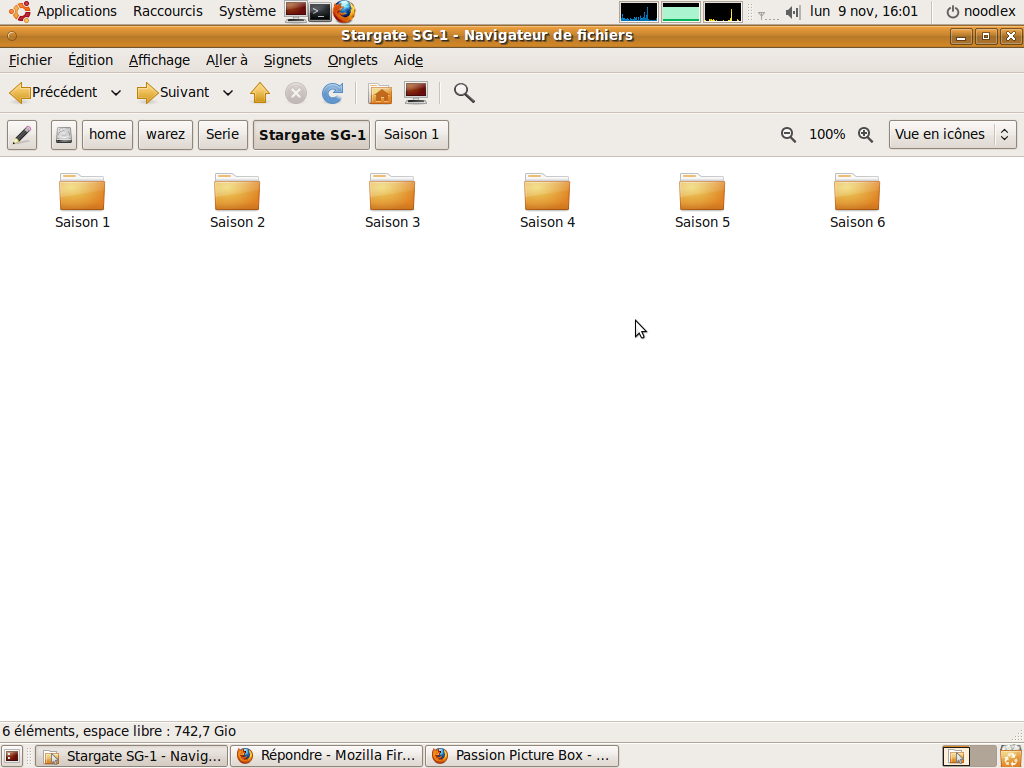This screenshot has height=768, width=1024.
Task: Switch to 'Passion Picture Box' taskbar window
Action: (x=522, y=756)
